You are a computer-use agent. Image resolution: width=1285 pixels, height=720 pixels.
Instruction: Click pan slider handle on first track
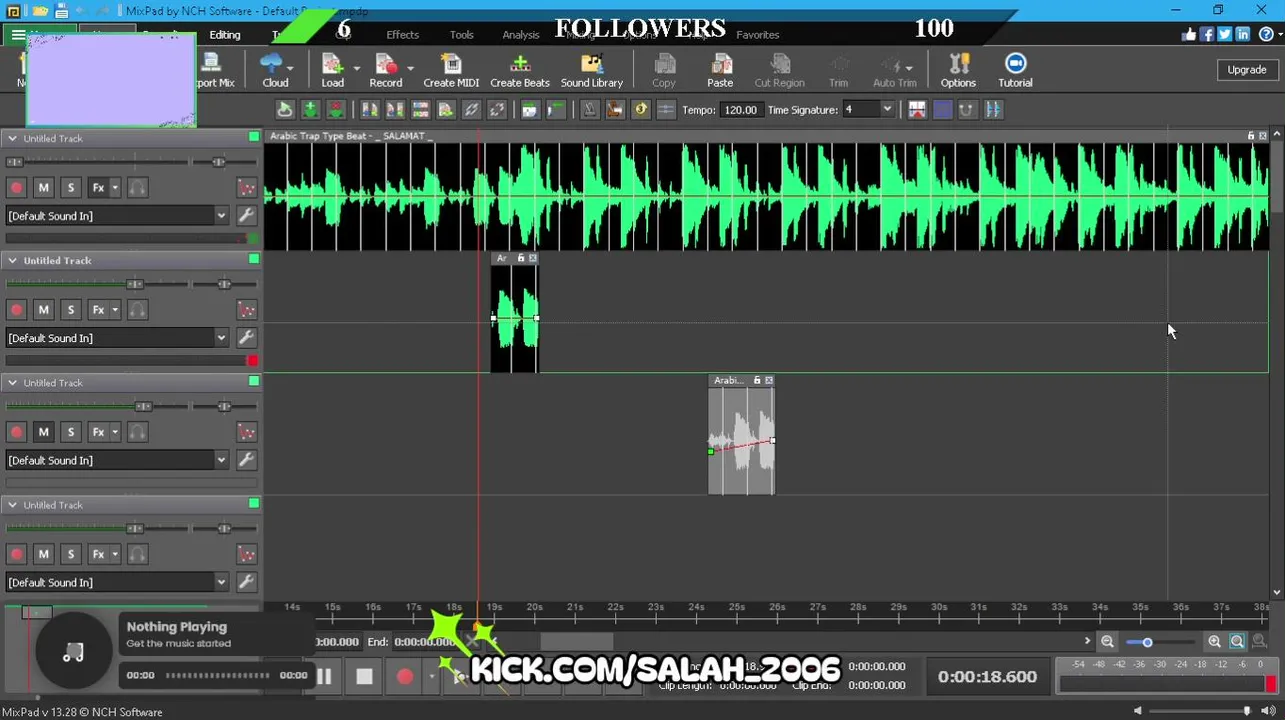[219, 162]
